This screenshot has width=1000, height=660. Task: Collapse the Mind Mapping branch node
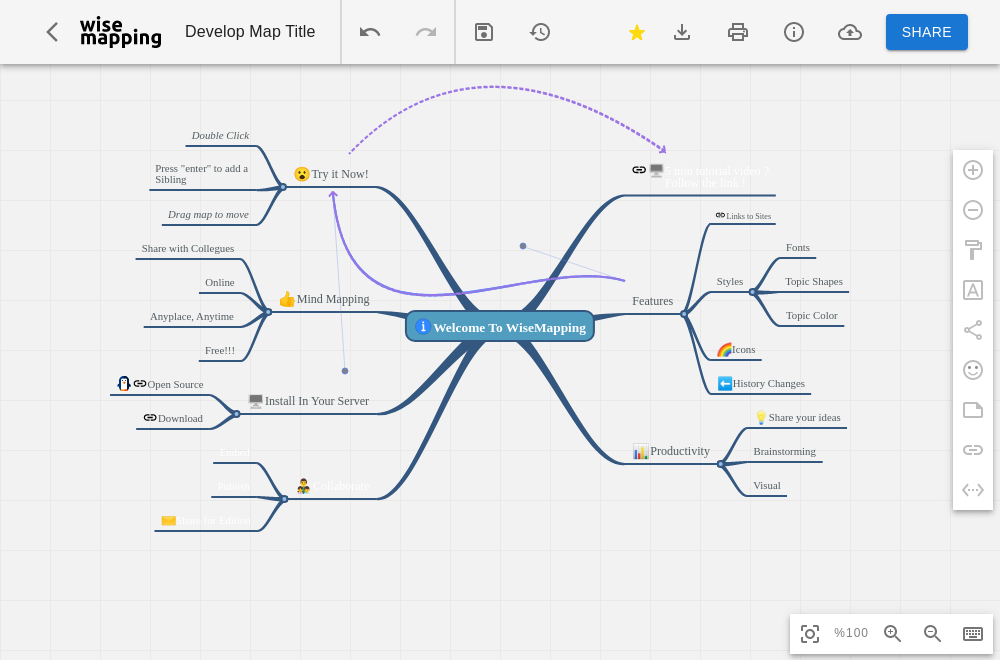tap(268, 312)
